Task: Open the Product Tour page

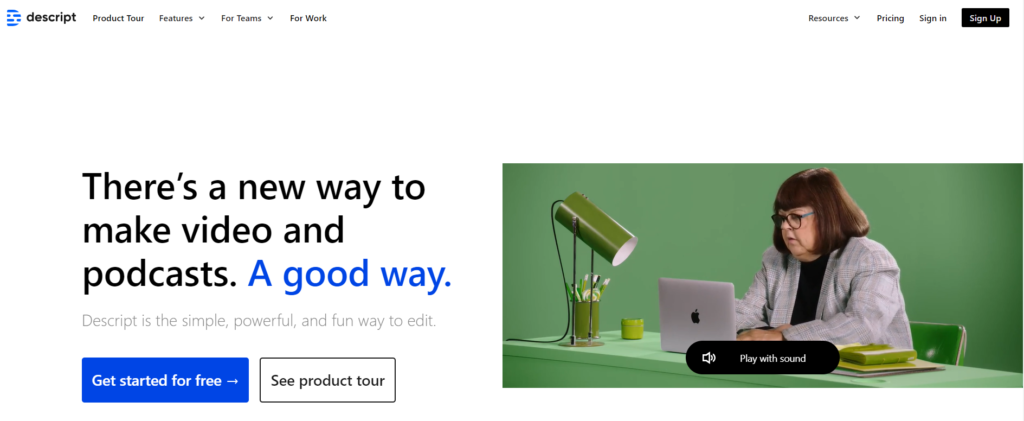Action: 118,18
